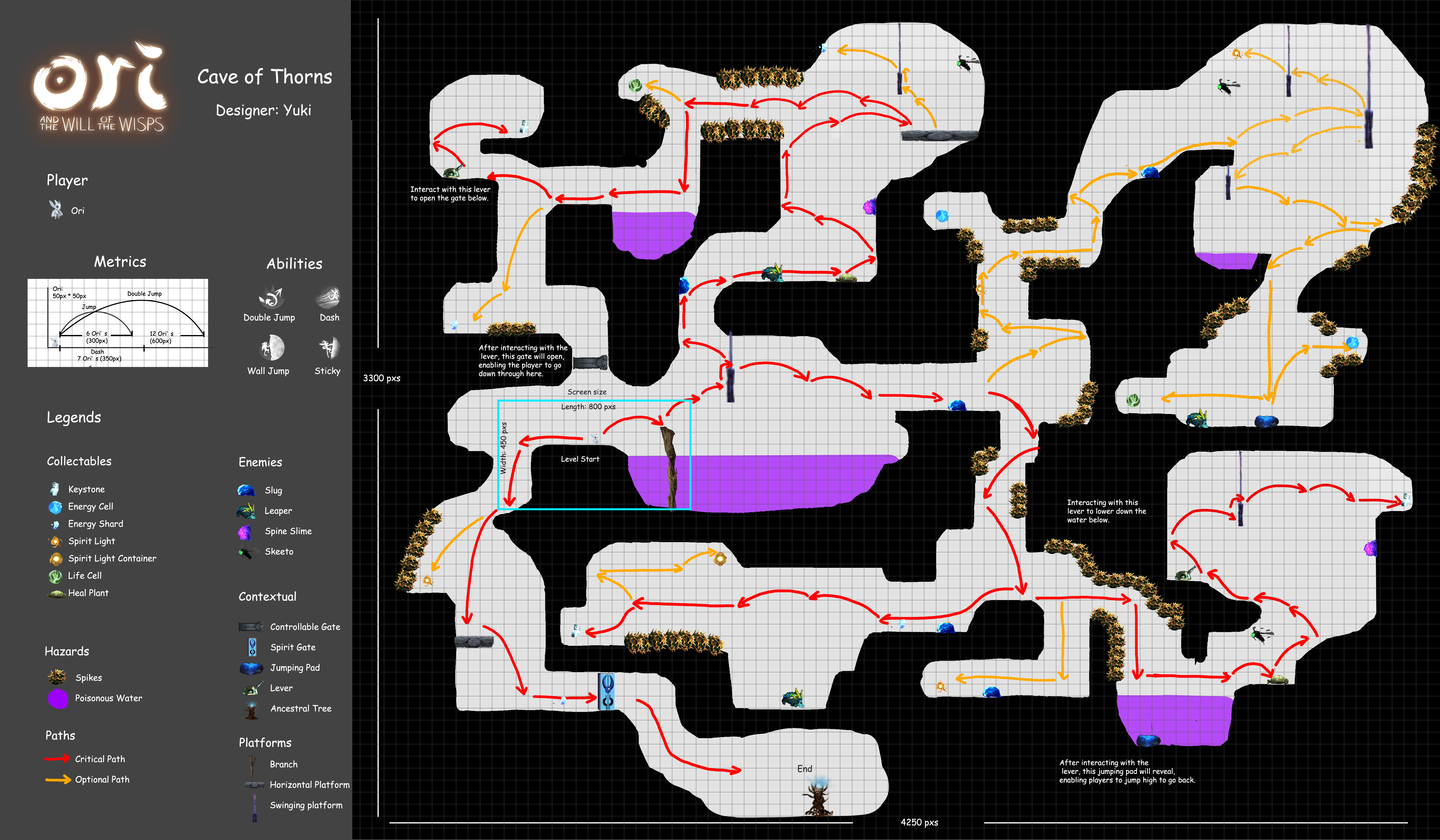Click the Life Cell legend icon
The width and height of the screenshot is (1440, 840).
point(55,576)
